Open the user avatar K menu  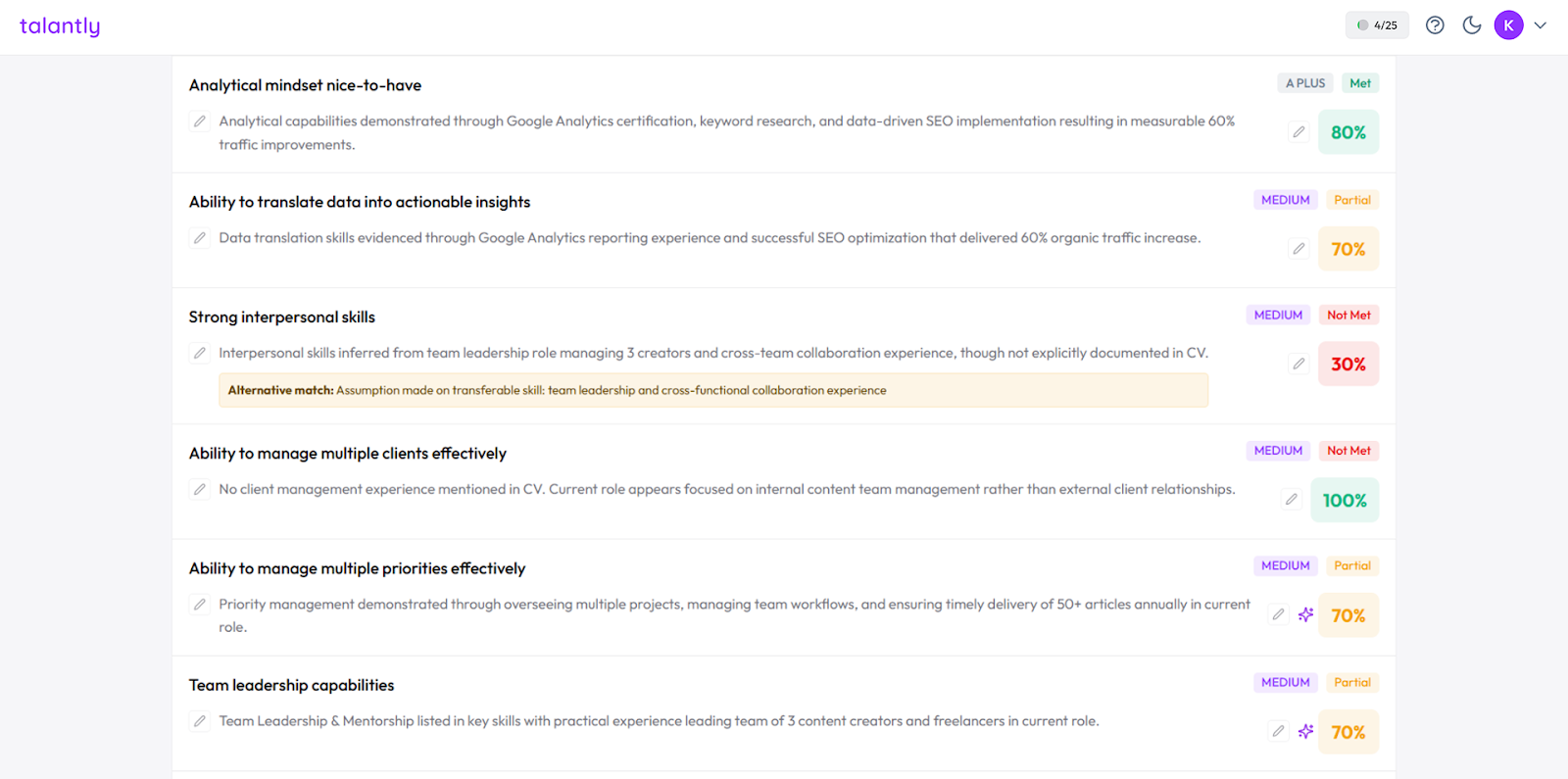tap(1508, 25)
